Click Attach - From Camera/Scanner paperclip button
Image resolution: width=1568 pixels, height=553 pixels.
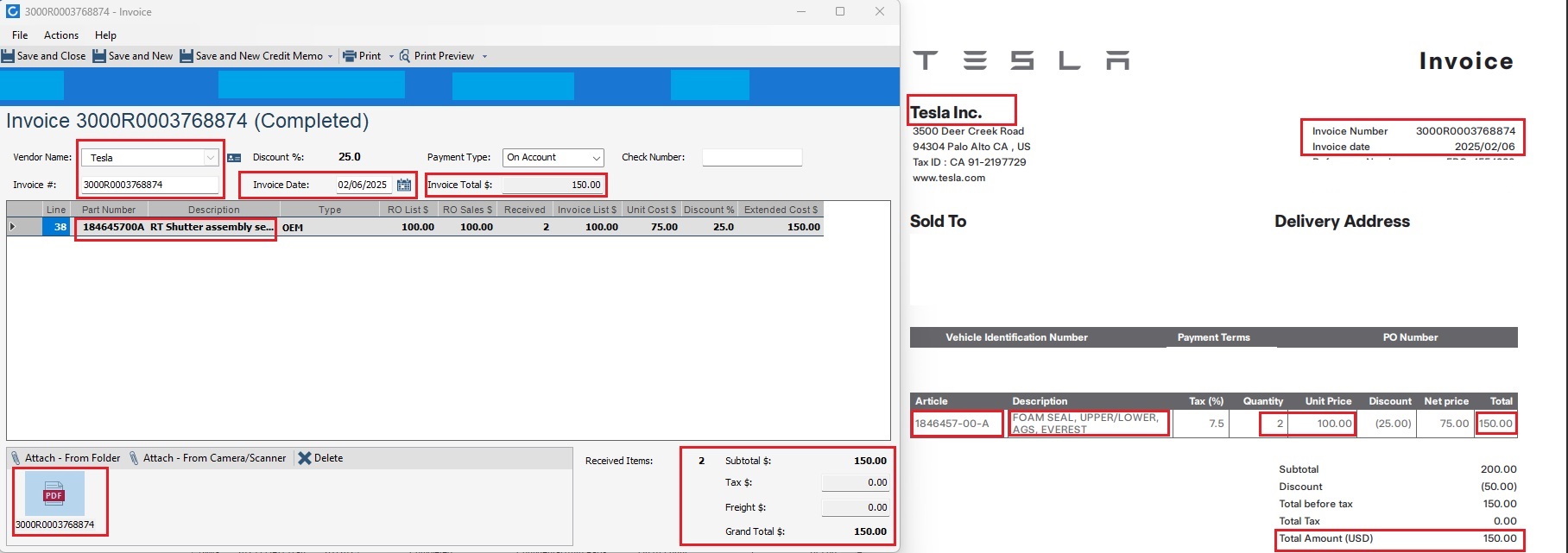[x=207, y=458]
